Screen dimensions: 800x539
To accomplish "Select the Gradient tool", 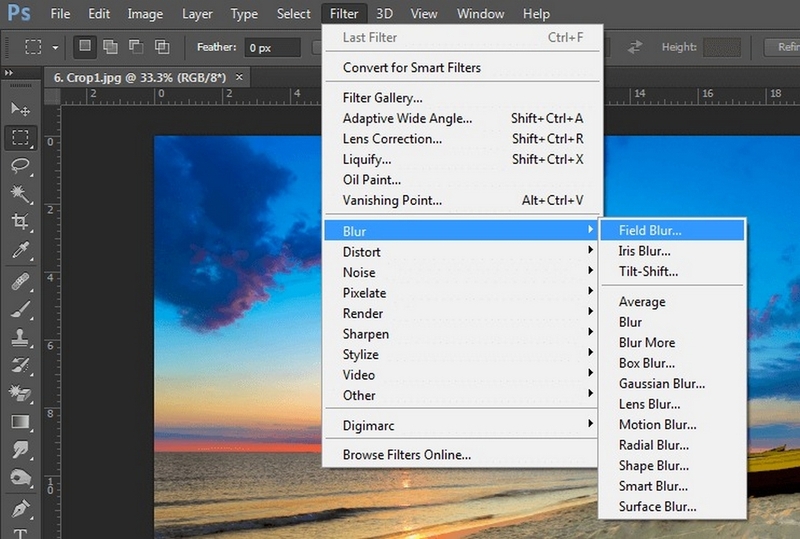I will (x=20, y=422).
